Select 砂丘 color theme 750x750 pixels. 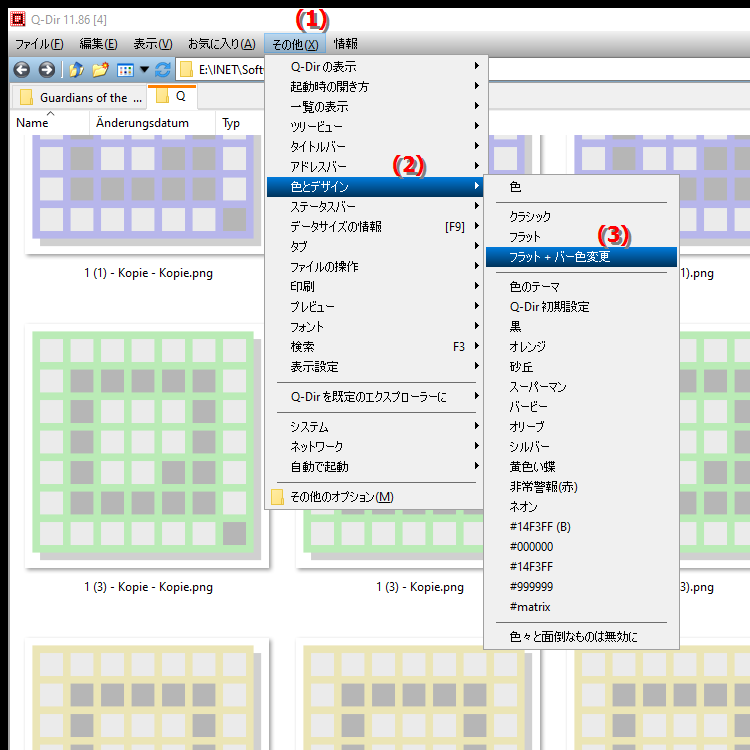tap(581, 367)
